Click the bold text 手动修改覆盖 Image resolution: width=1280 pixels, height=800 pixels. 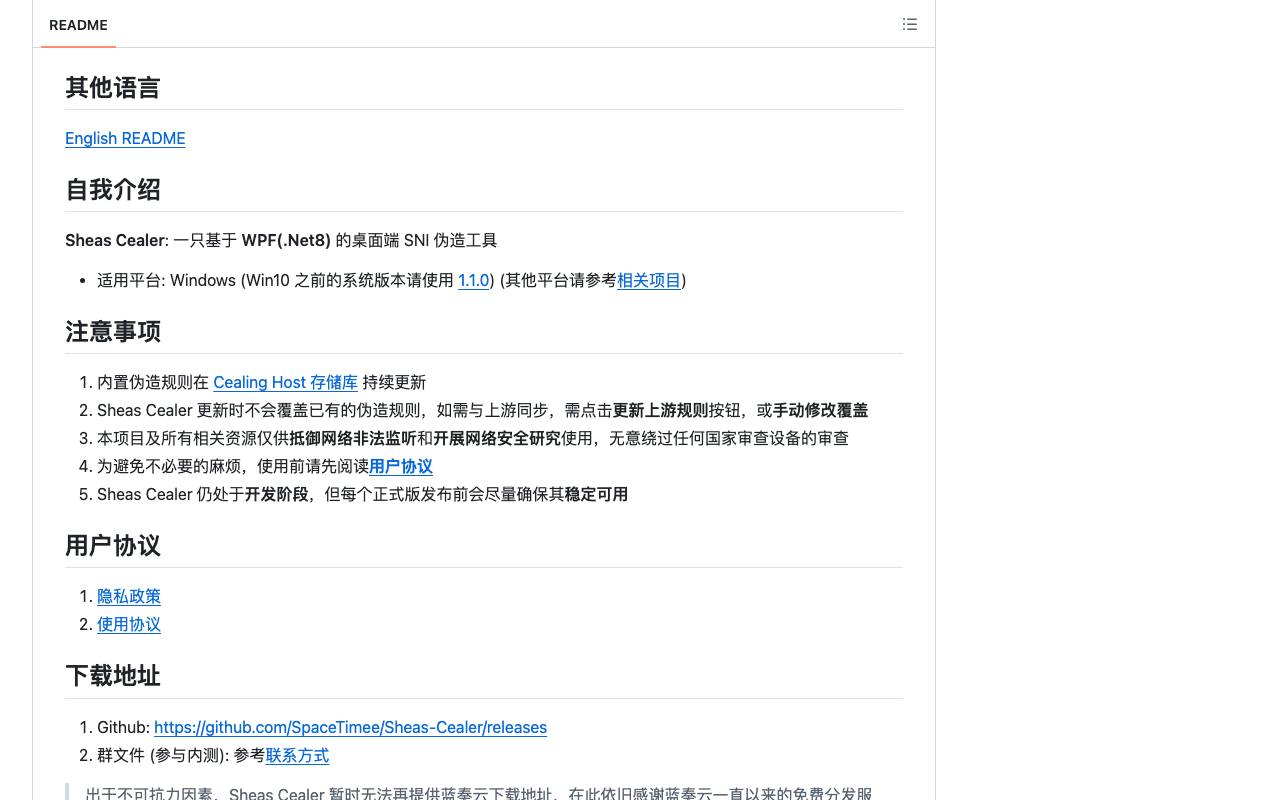820,410
